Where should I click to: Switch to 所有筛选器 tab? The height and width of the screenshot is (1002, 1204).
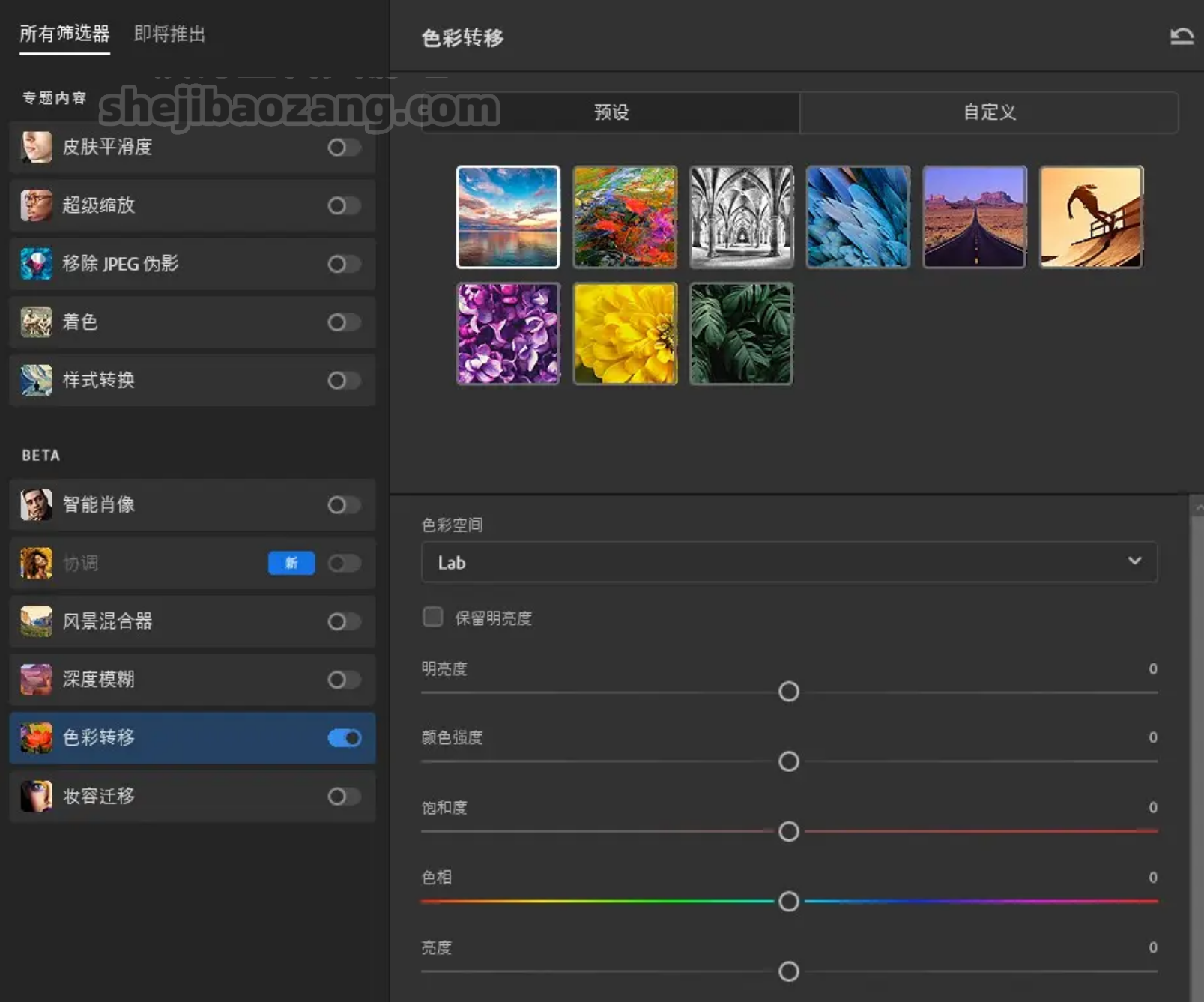click(x=64, y=34)
